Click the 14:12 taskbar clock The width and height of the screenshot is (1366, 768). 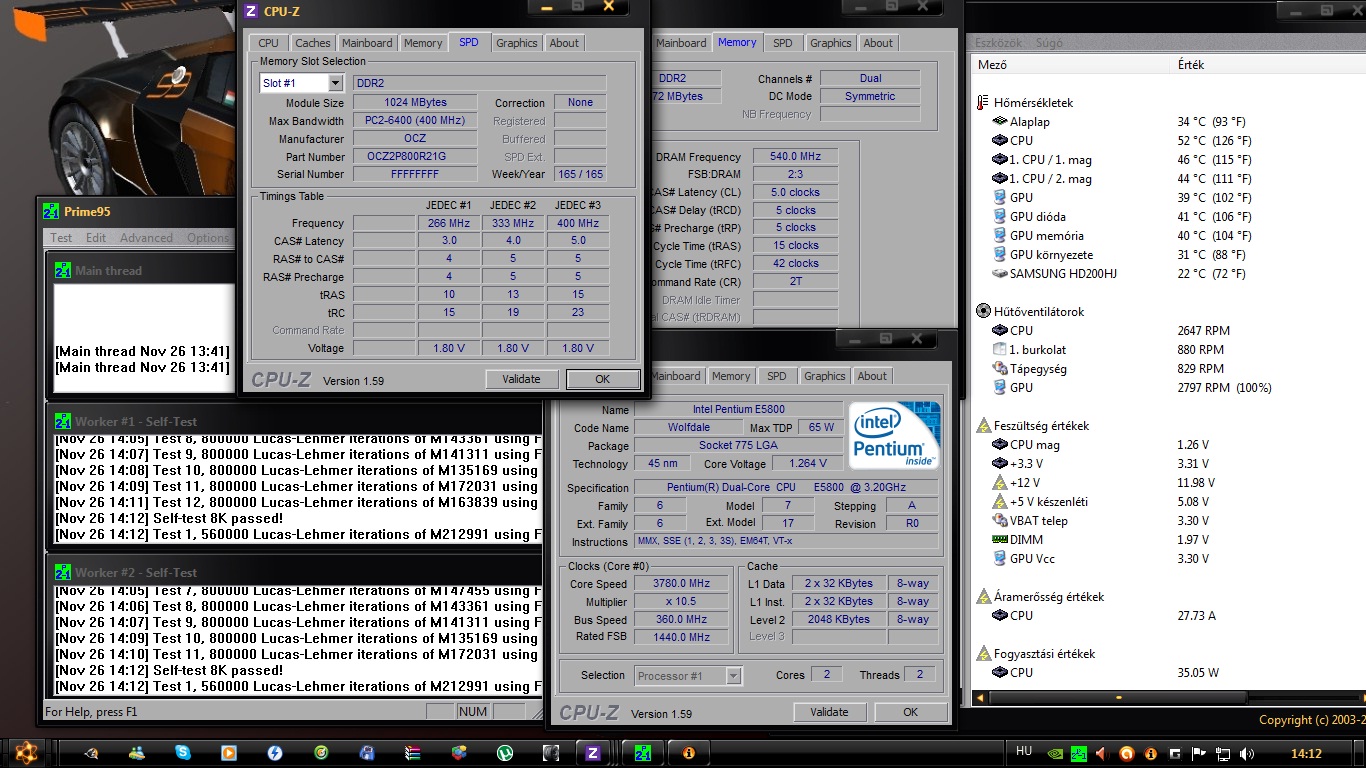pos(1306,754)
